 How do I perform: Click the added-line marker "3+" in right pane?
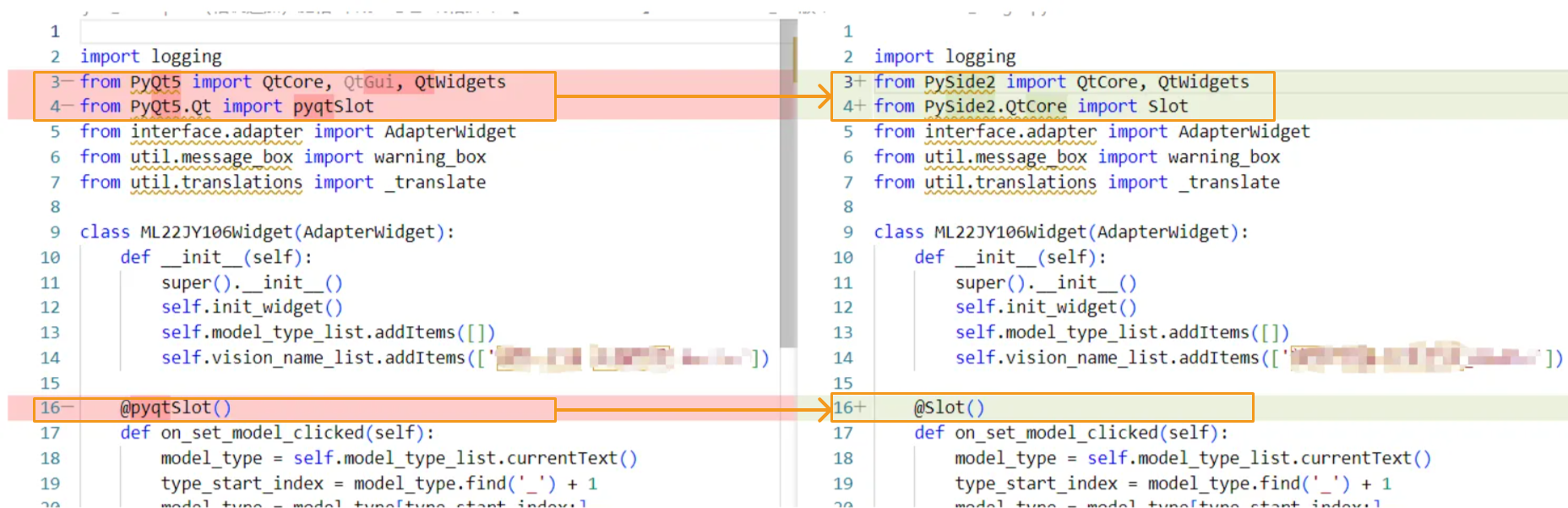click(x=854, y=82)
